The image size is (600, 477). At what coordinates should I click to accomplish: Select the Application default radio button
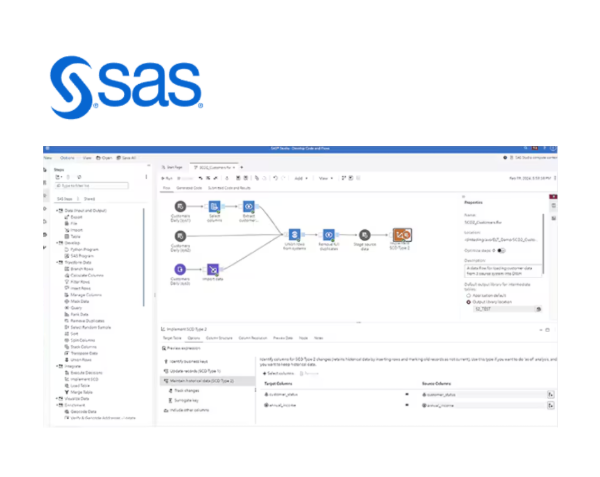coord(467,297)
